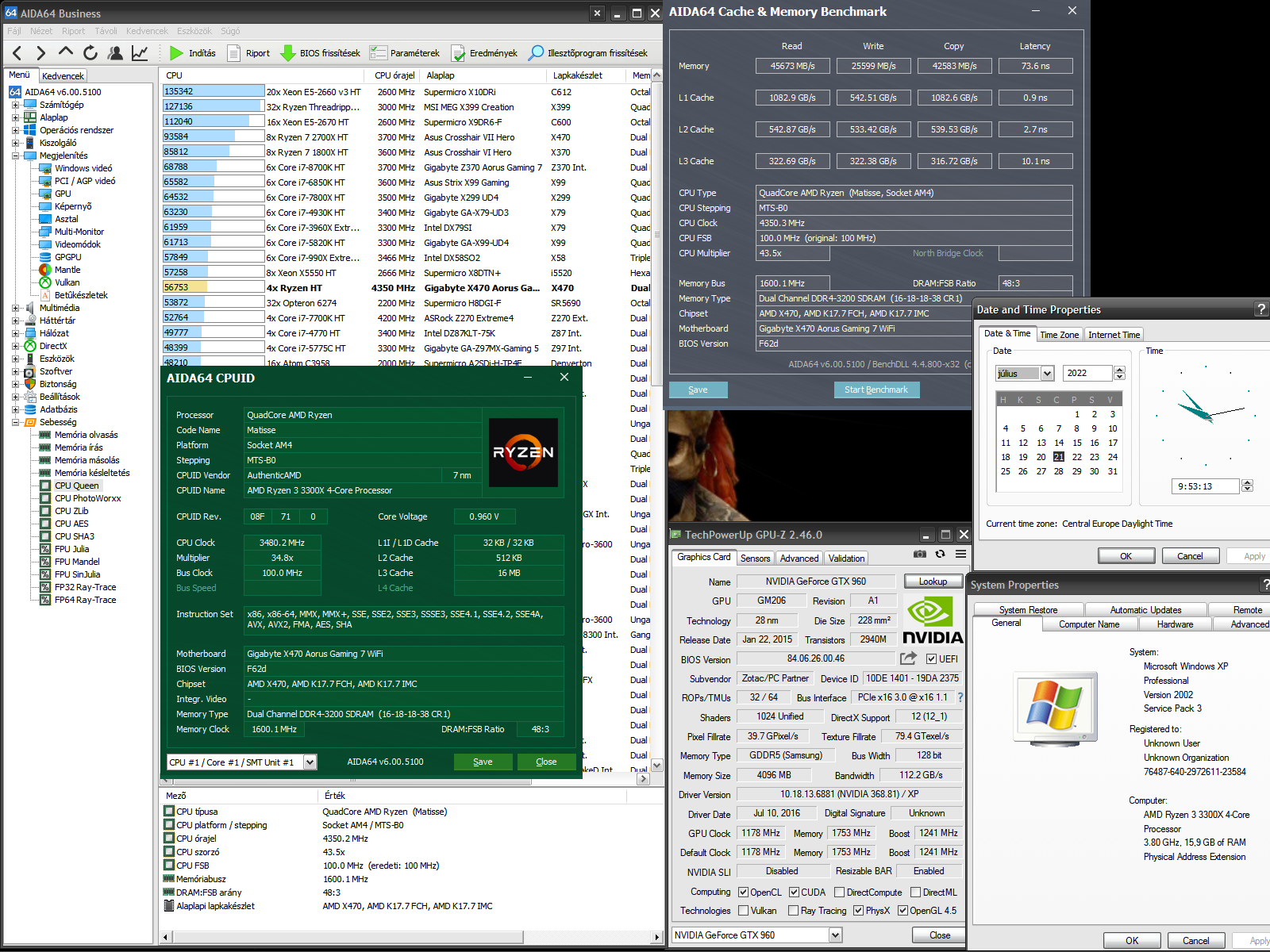Open the Time Zone tab
The width and height of the screenshot is (1270, 952).
[x=1059, y=335]
